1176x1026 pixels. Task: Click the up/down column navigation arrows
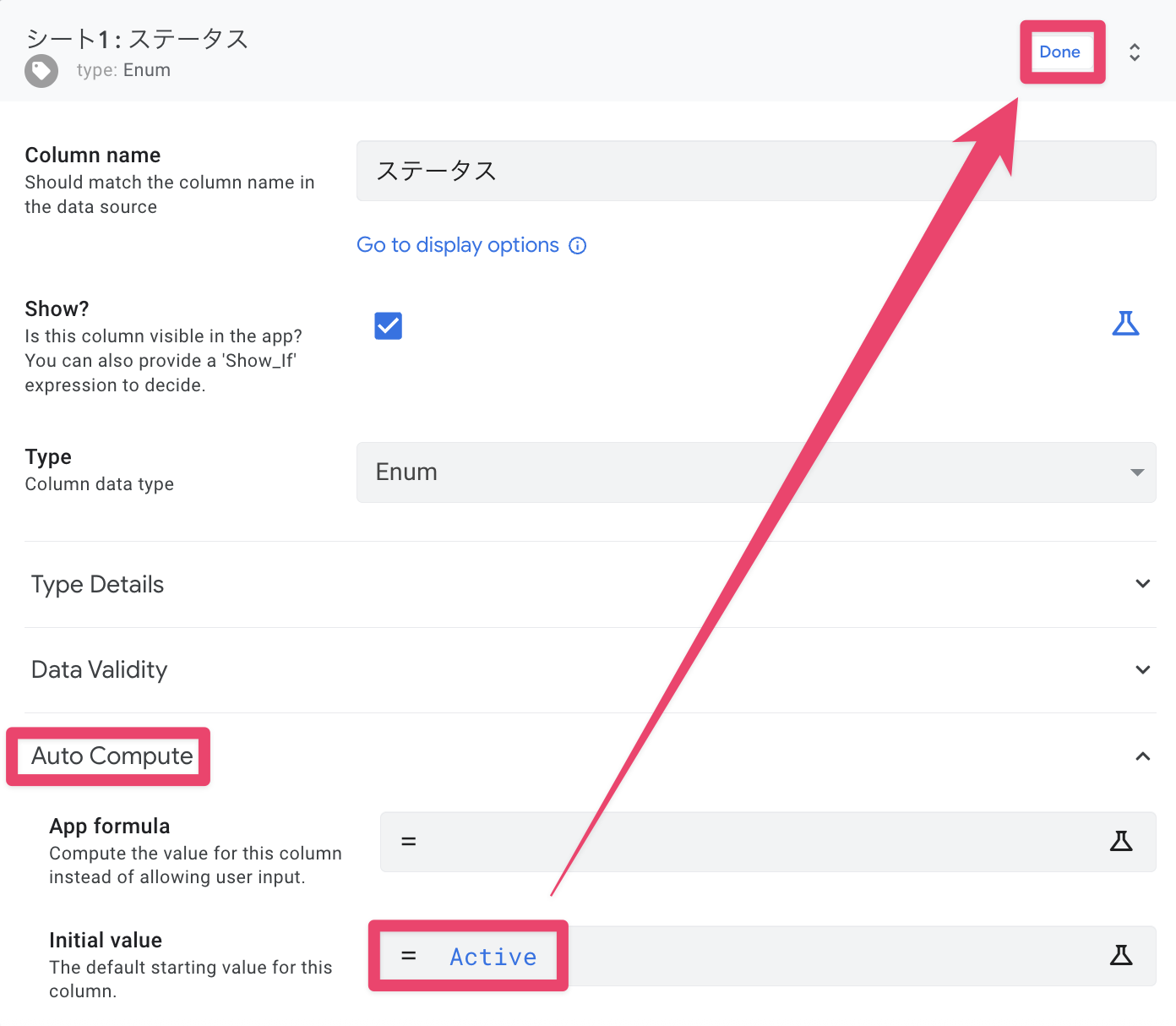click(1135, 52)
